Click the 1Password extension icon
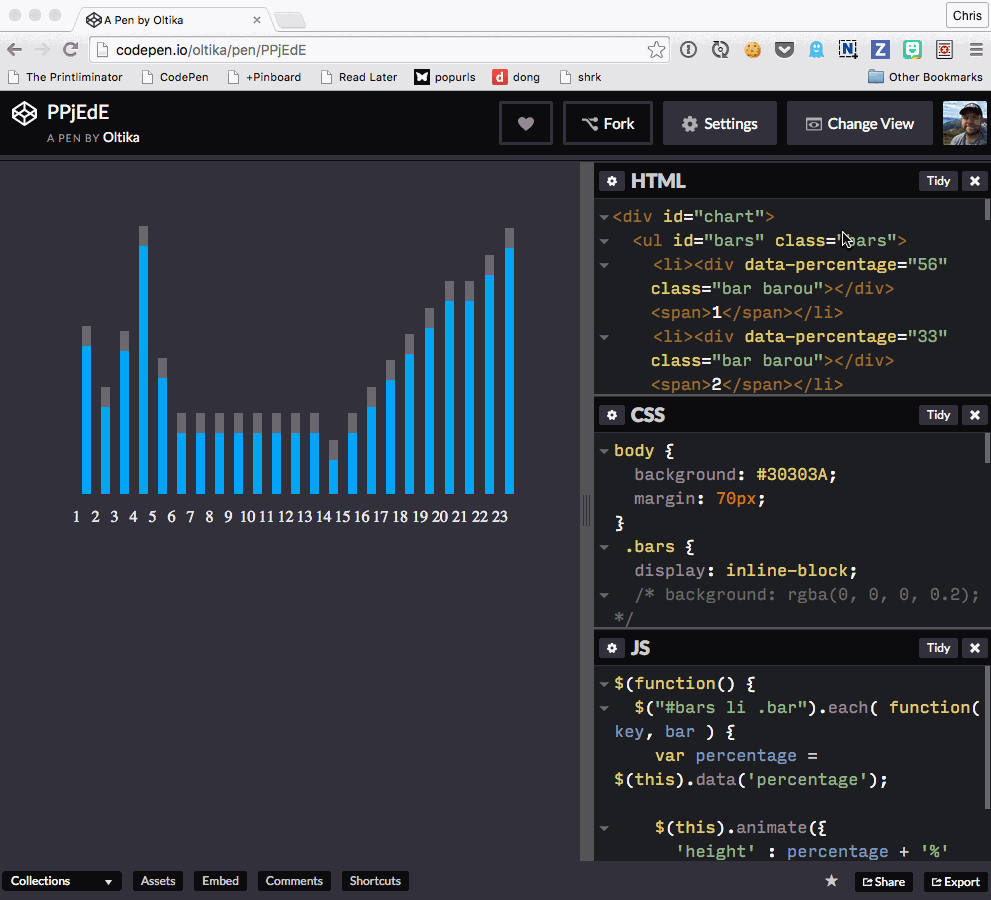This screenshot has height=900, width=991. pyautogui.click(x=688, y=49)
